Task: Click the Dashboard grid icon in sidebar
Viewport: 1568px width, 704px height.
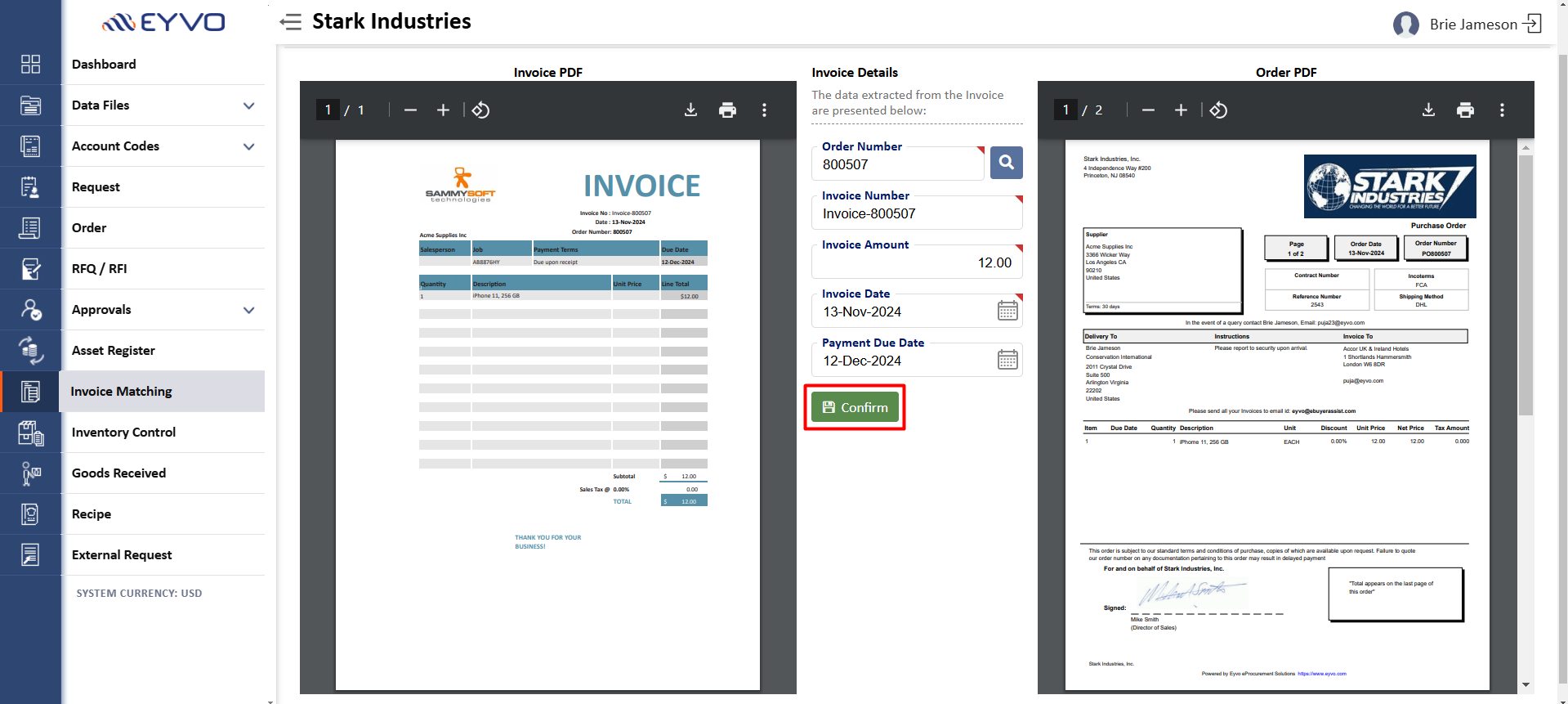Action: (30, 65)
